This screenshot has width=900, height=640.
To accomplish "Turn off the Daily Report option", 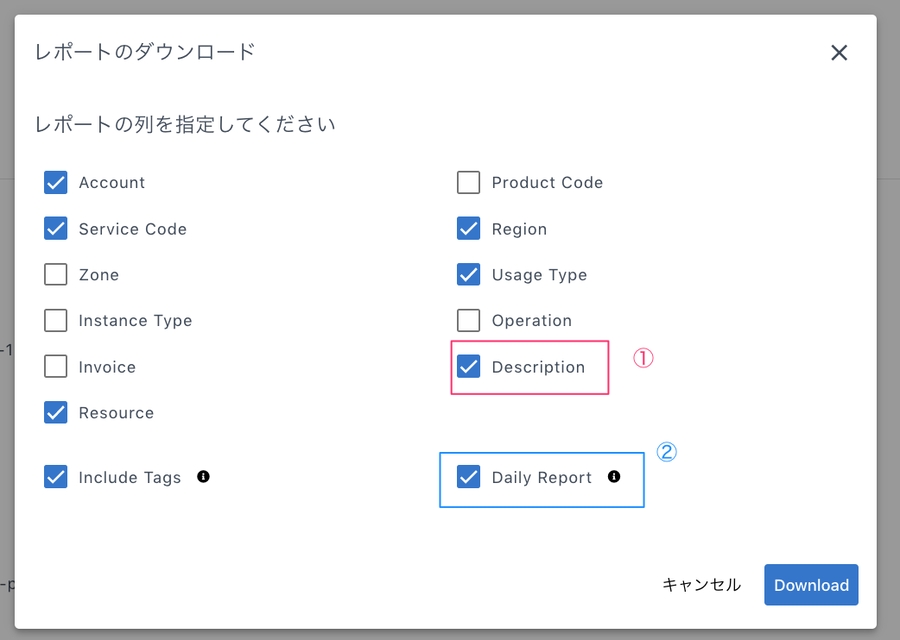I will (x=468, y=477).
